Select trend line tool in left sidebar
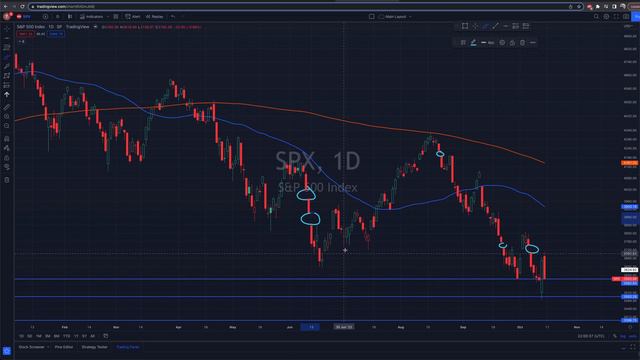 7,38
